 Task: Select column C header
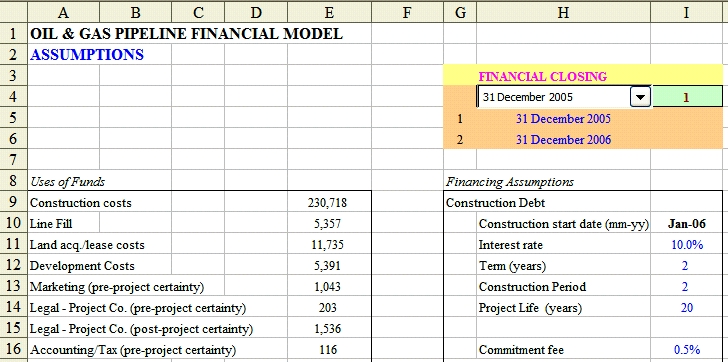(198, 13)
